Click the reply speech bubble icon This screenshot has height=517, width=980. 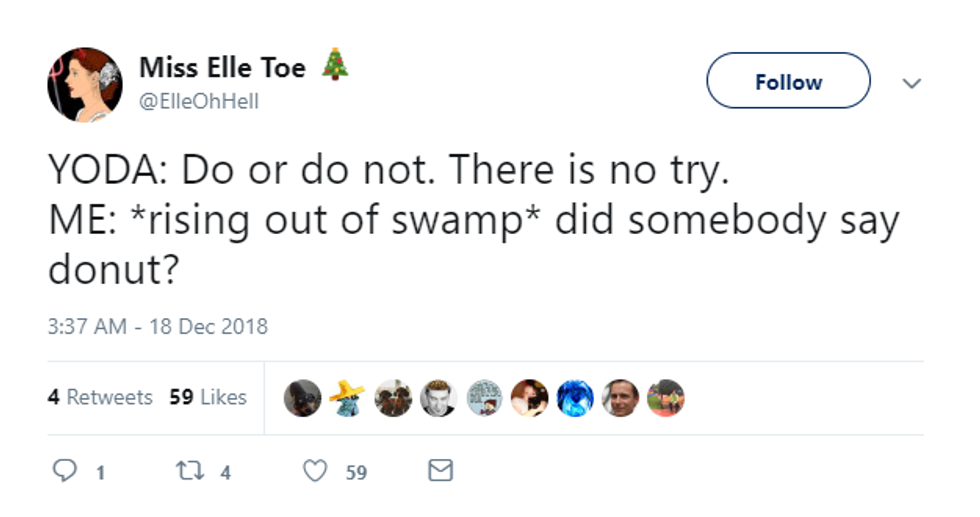62,471
